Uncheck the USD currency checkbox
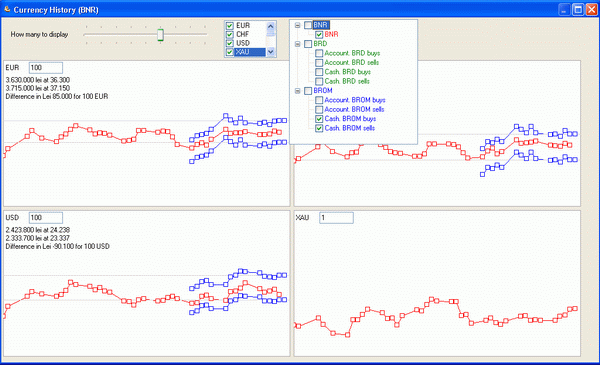Screen dimensions: 600x365 tap(230, 43)
